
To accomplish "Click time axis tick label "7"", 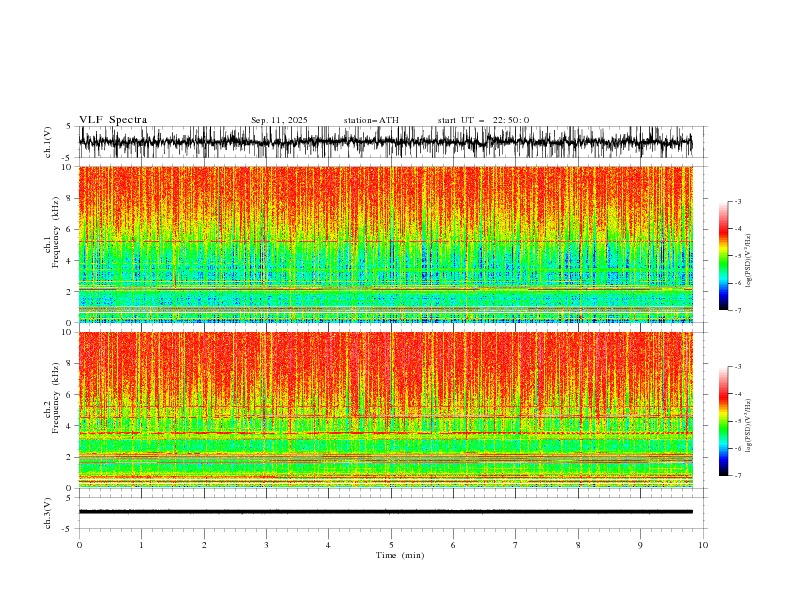I will 516,545.
